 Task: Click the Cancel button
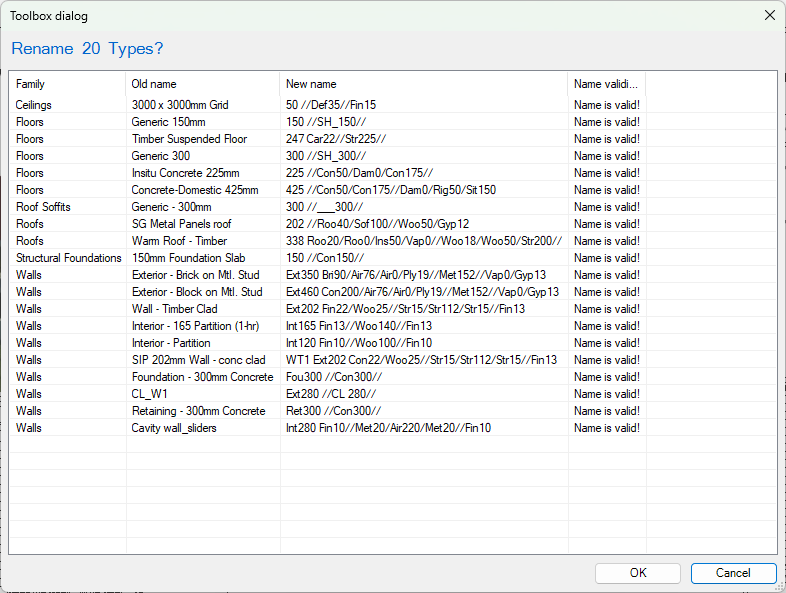click(733, 573)
